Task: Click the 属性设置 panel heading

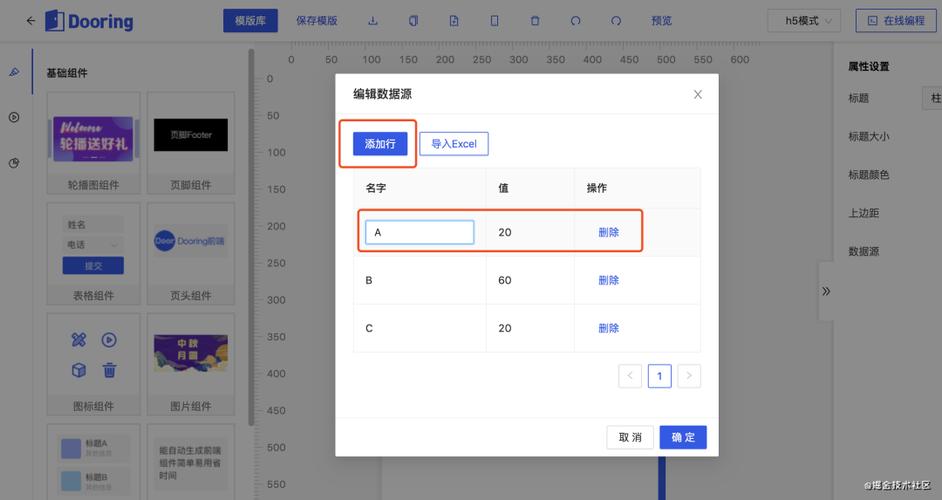Action: (868, 67)
